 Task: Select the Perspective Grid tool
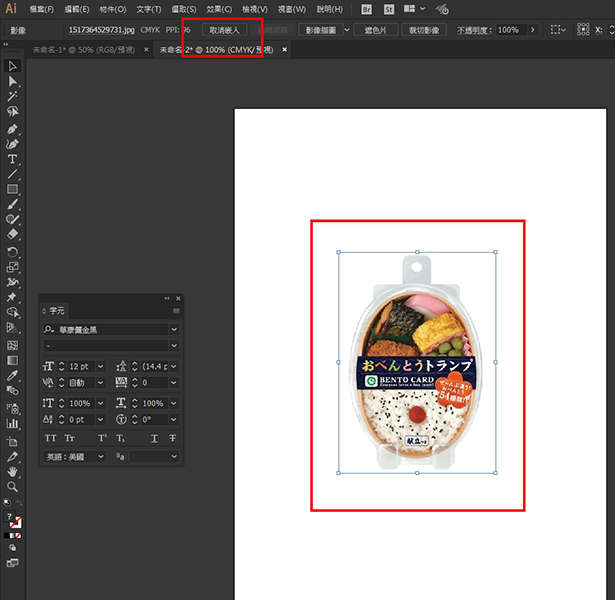(x=13, y=327)
